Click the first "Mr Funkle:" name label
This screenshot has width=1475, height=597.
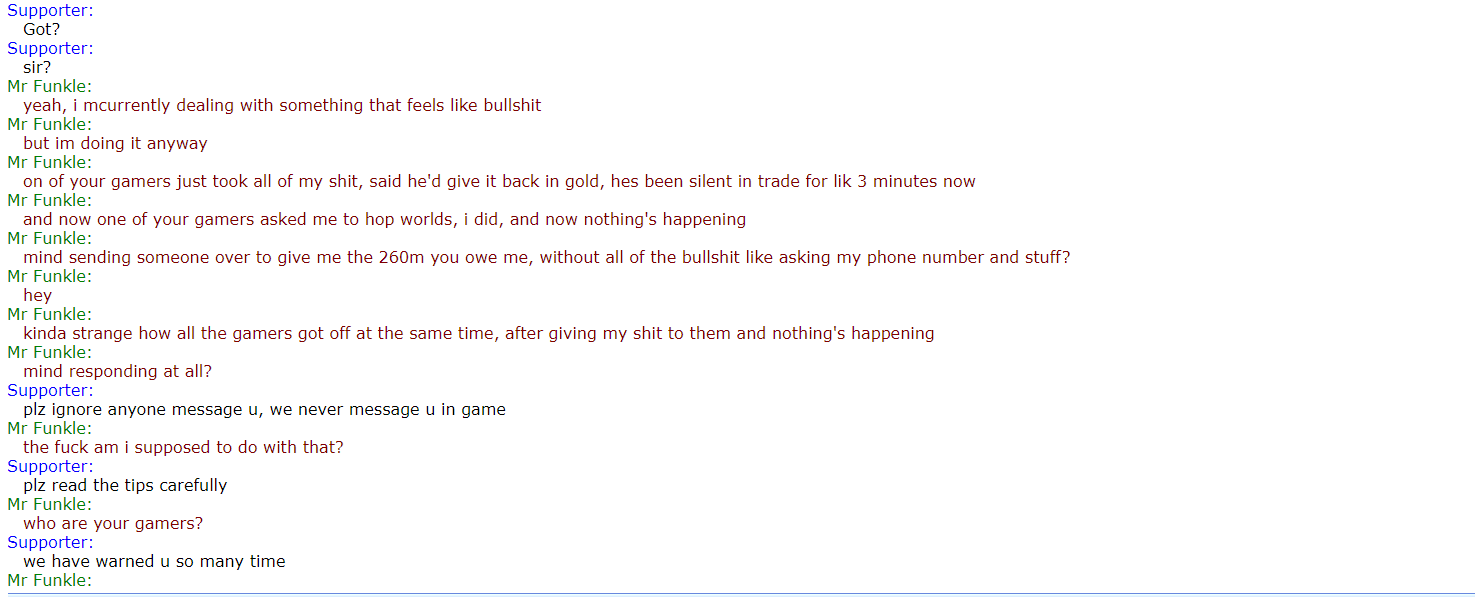tap(49, 86)
